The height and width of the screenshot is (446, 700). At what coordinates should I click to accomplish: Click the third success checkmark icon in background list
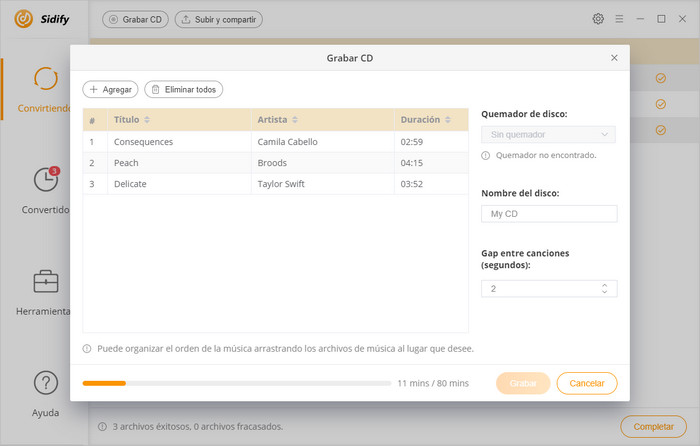click(661, 130)
